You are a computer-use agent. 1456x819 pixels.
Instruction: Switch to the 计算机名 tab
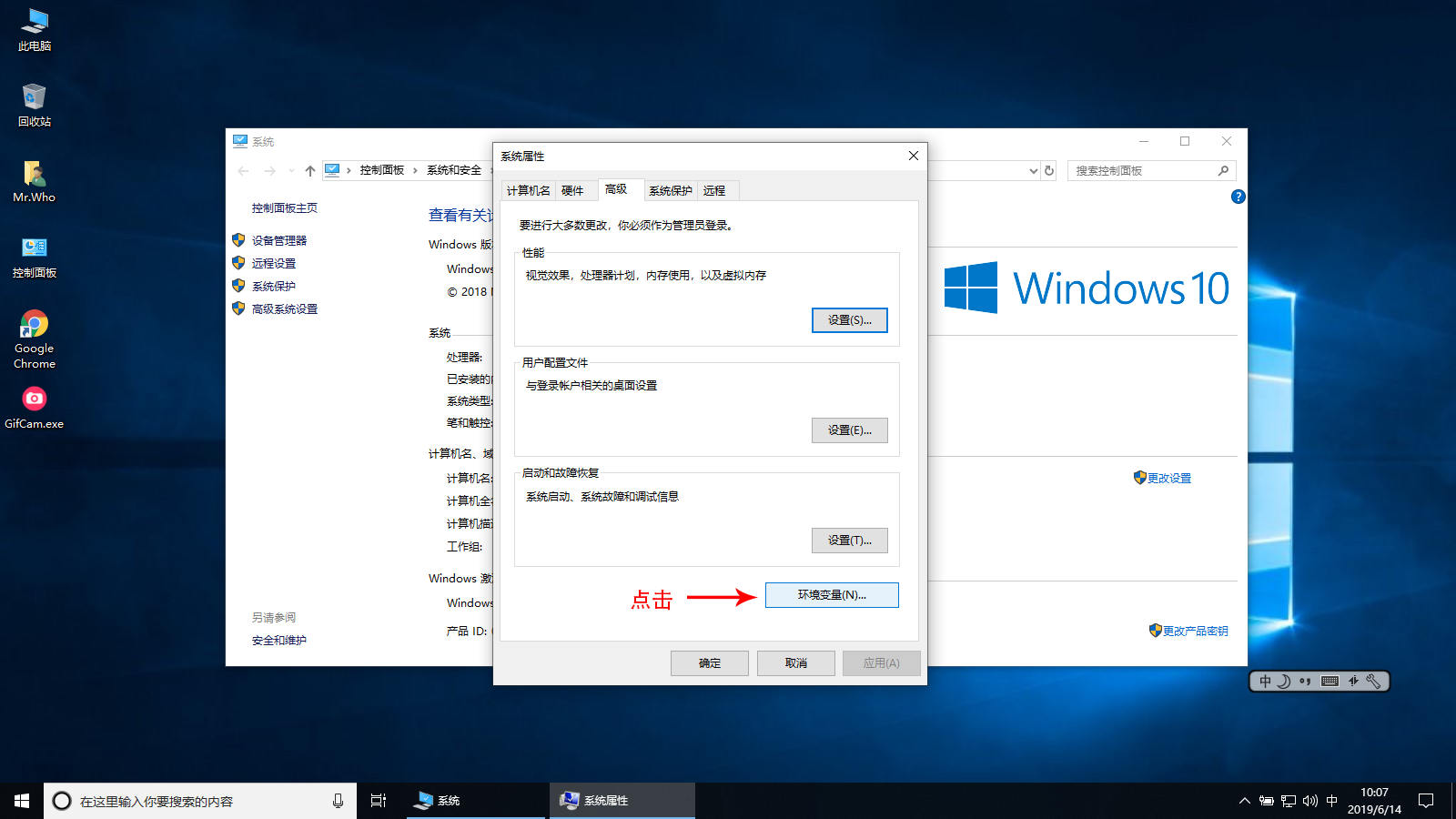(528, 190)
